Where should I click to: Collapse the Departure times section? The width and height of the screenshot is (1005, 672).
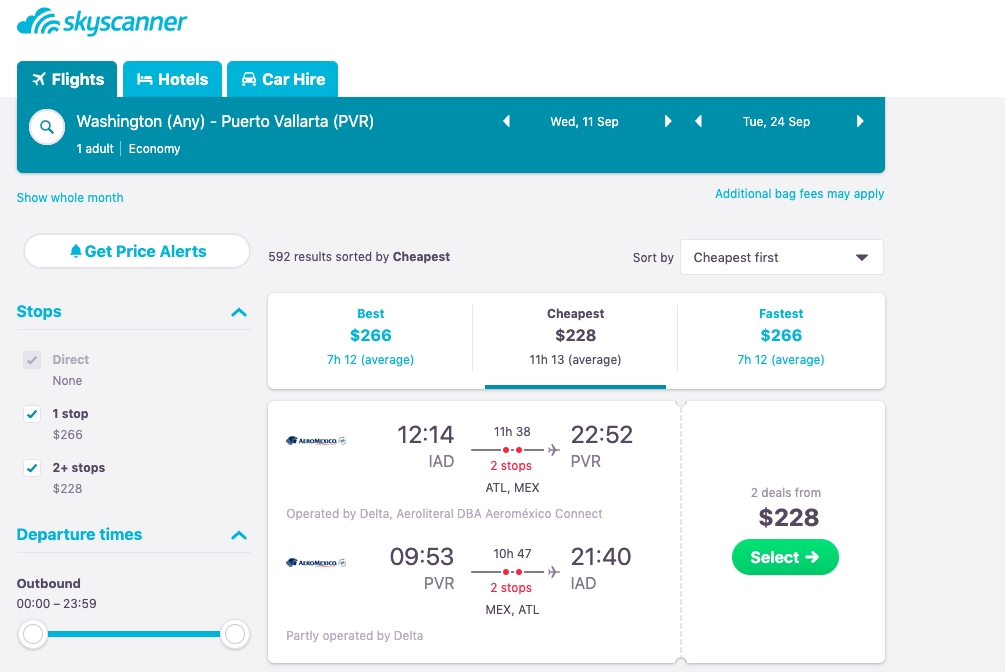(238, 535)
